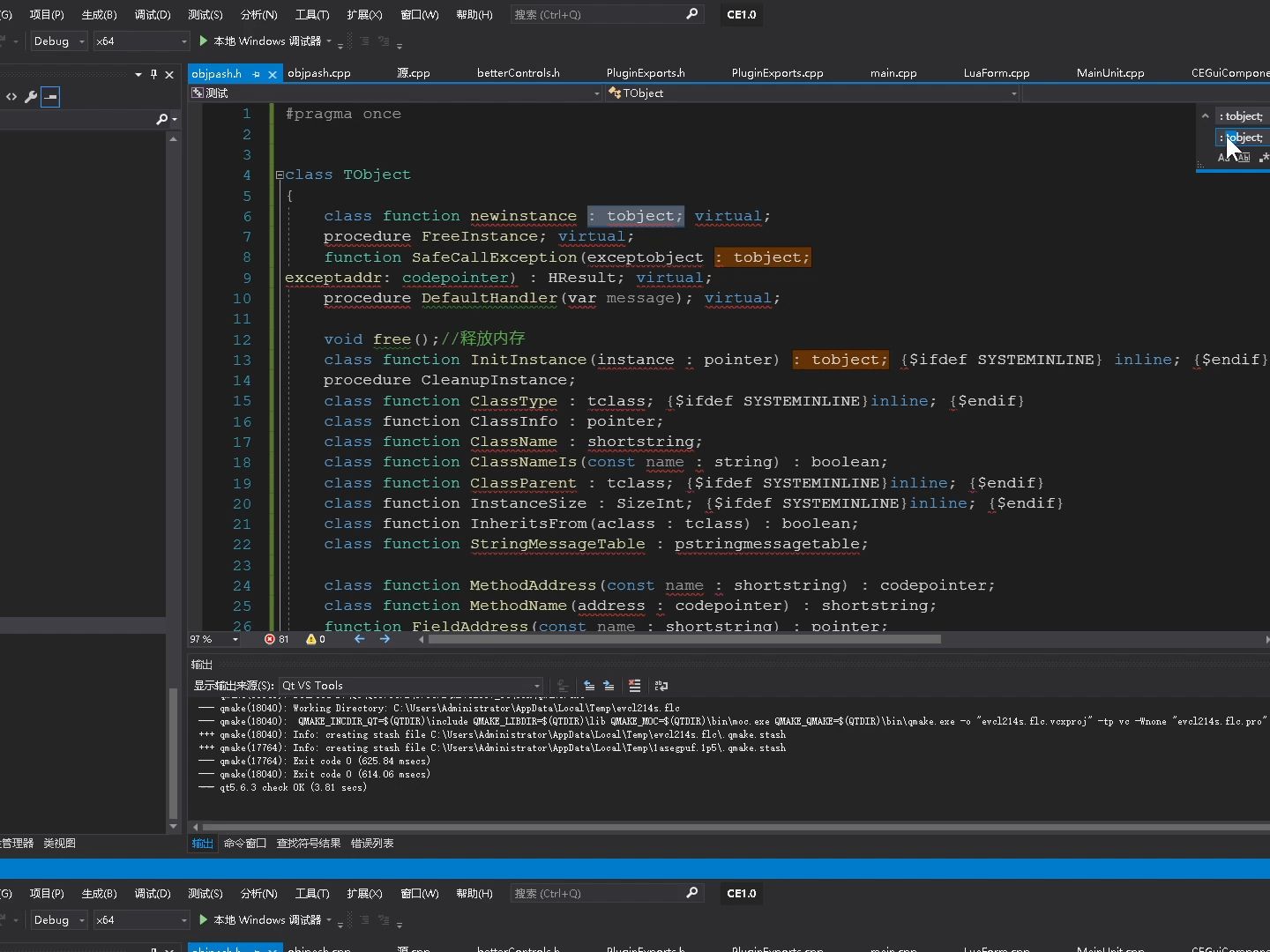Open the top Debug configuration dropdown

(x=59, y=41)
